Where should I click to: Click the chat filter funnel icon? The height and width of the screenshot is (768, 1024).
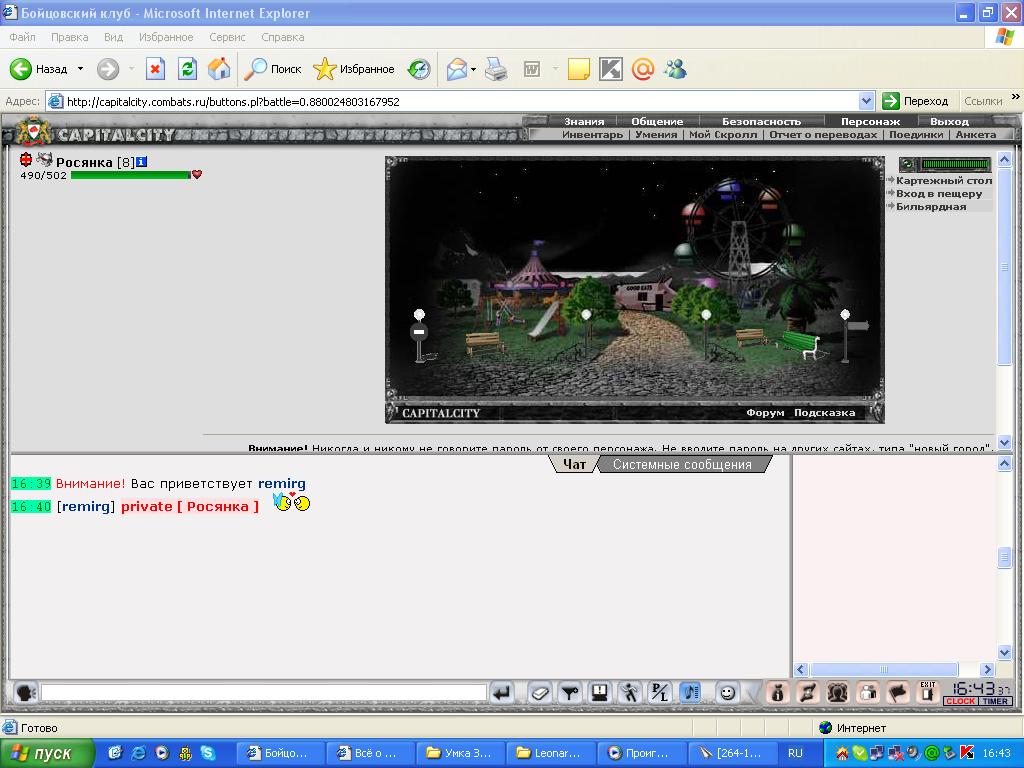(570, 692)
